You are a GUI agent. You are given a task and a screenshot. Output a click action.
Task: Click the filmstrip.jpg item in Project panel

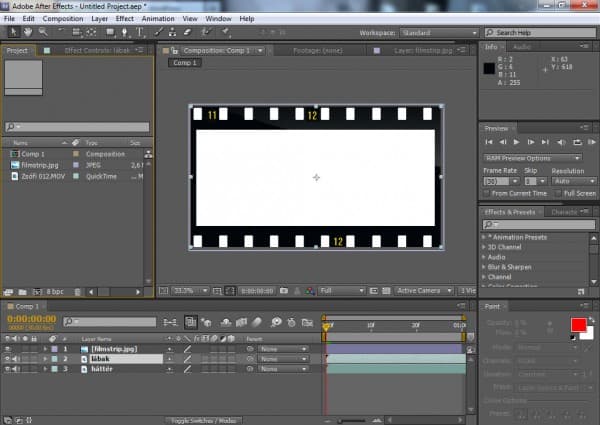40,165
